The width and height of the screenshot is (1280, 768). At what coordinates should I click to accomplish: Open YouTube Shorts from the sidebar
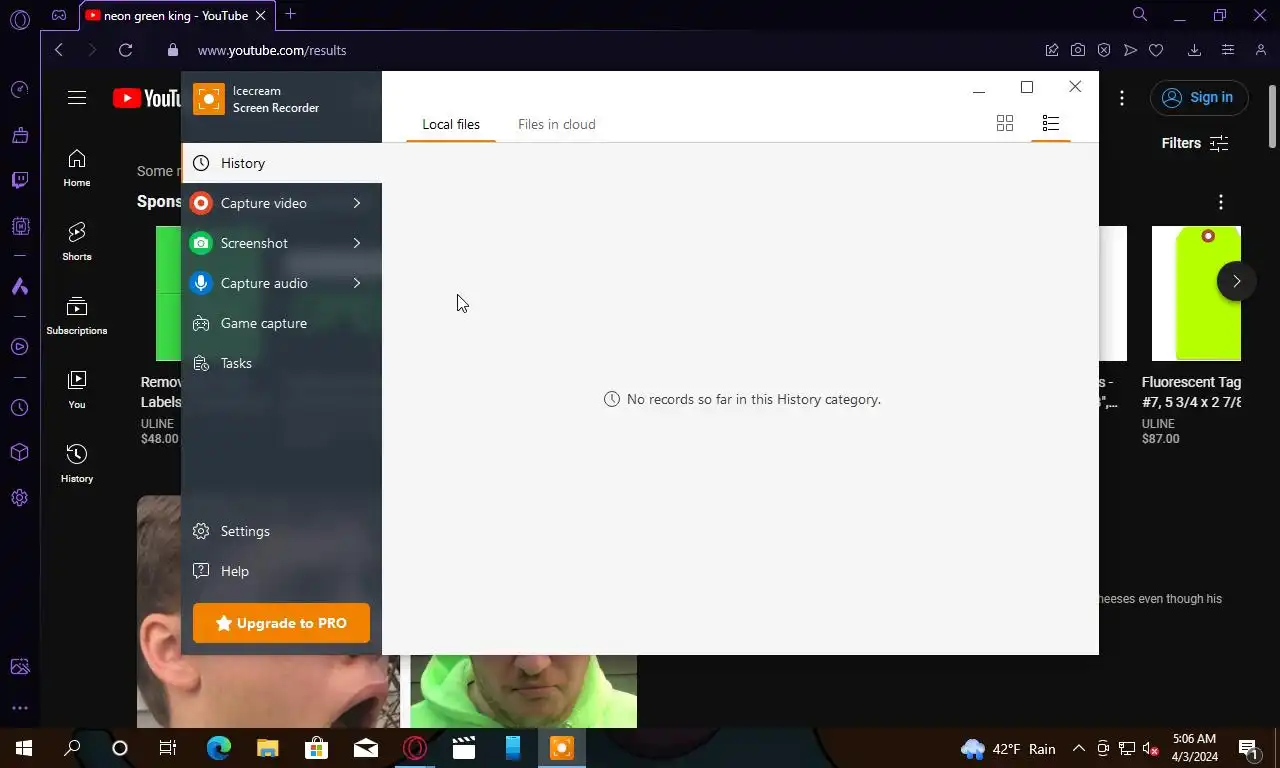[x=77, y=242]
